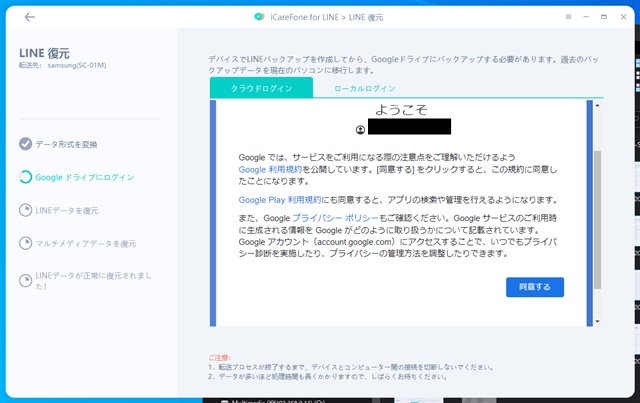Open the Google 利用規約 link
Screen dimensions: 640x403
(x=270, y=169)
